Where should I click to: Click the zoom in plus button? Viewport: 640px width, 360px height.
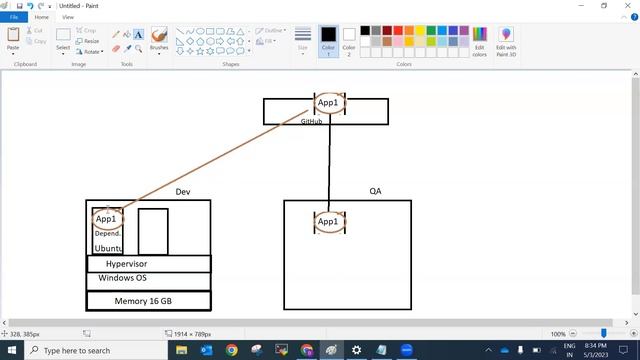click(x=634, y=333)
